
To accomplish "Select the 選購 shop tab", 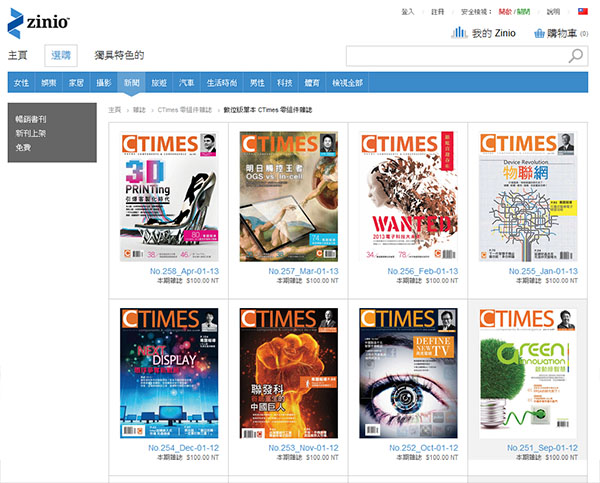I will point(62,56).
